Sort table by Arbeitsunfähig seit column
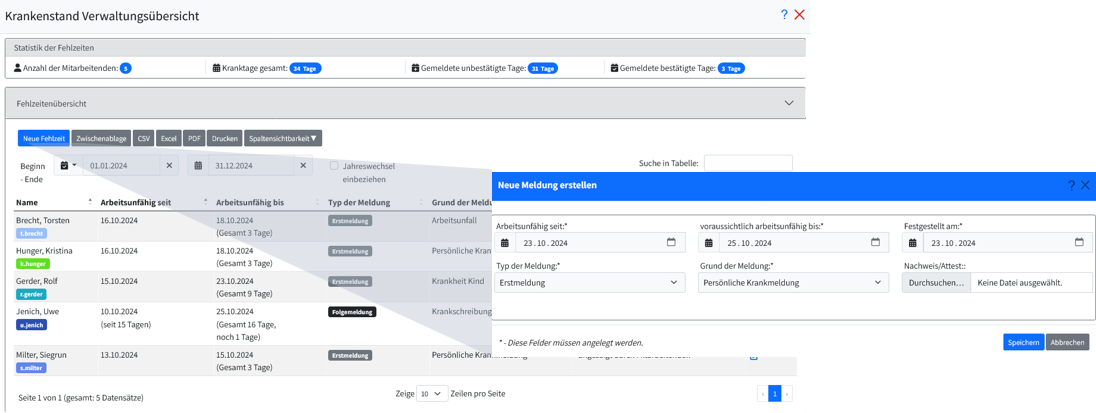 point(153,202)
